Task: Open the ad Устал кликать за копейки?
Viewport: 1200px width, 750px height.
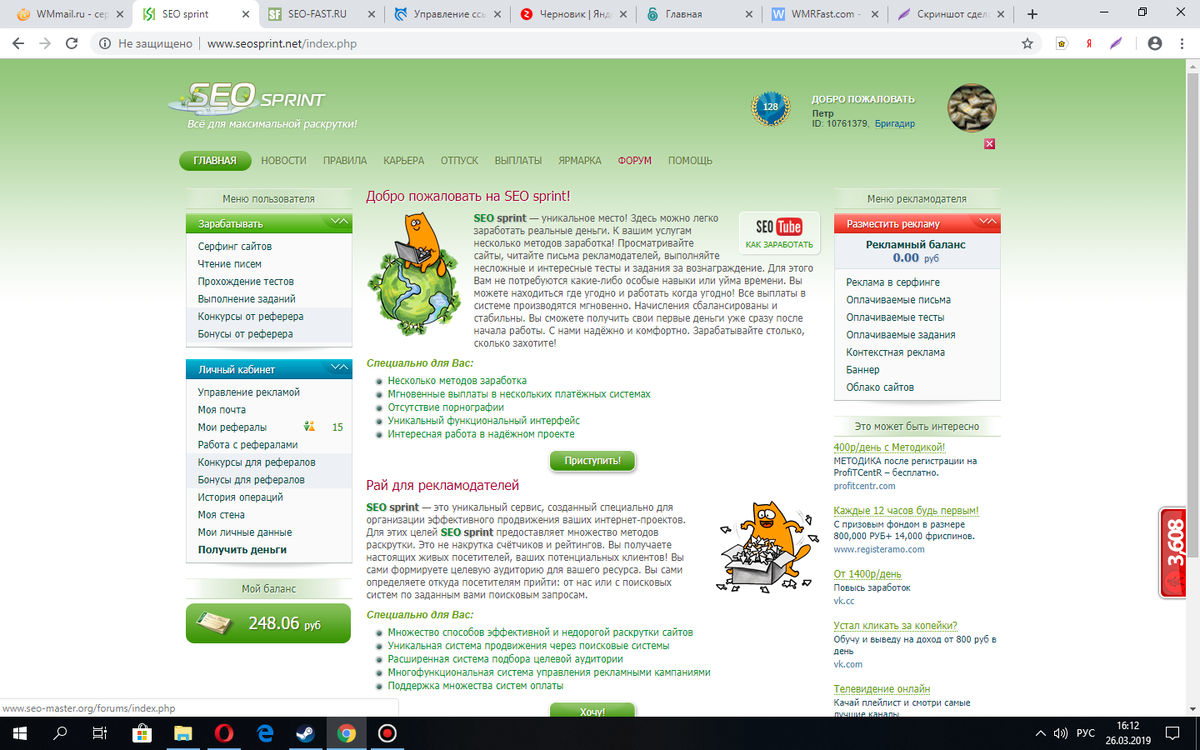Action: 896,626
